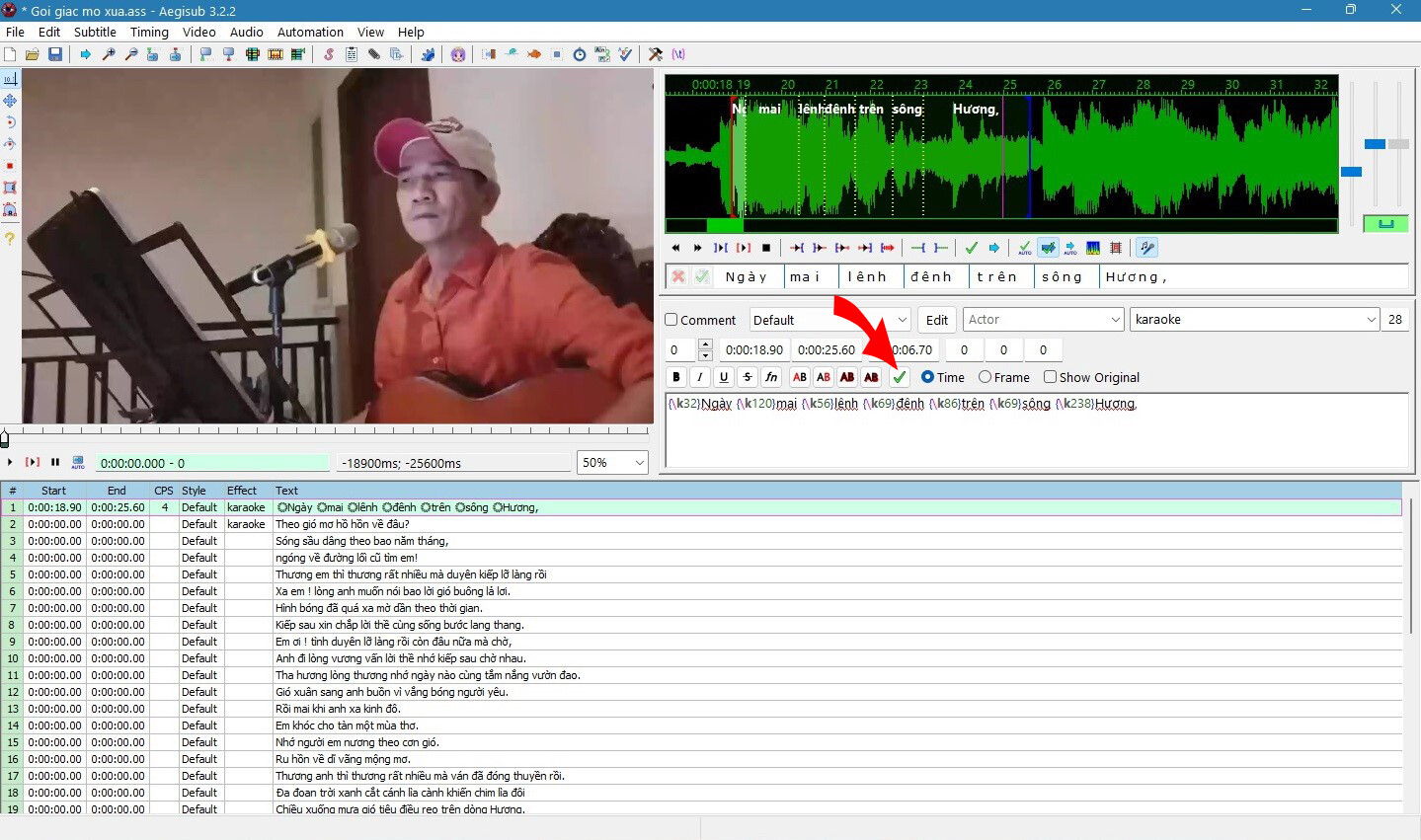This screenshot has height=840, width=1421.
Task: Open the Styles Manager icon
Action: click(328, 54)
